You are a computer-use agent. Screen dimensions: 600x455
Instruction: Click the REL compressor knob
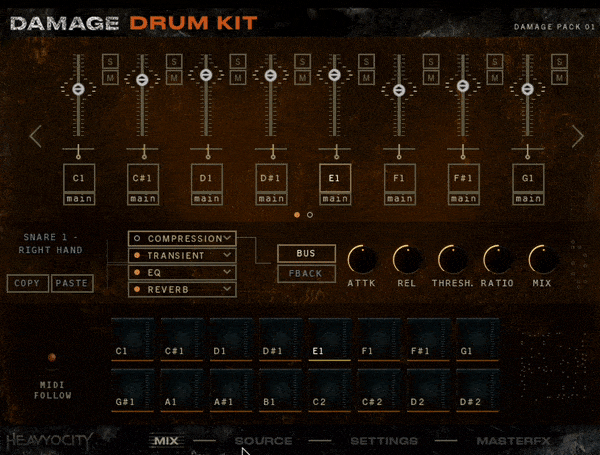407,260
